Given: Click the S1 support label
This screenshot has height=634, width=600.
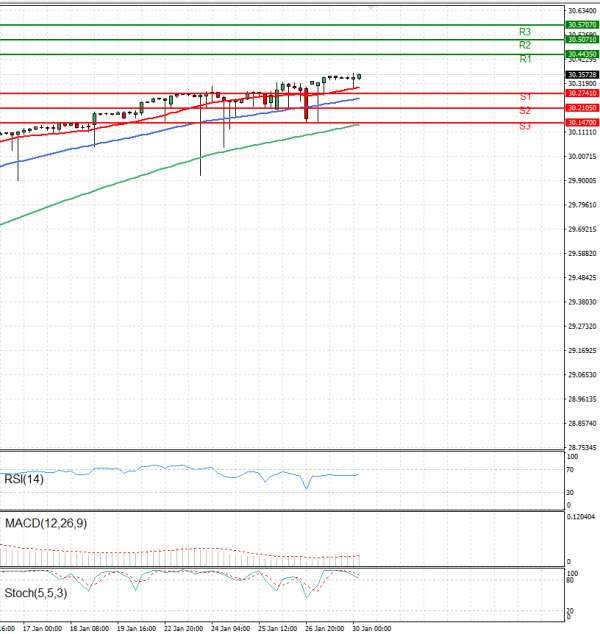Looking at the screenshot, I should point(525,97).
